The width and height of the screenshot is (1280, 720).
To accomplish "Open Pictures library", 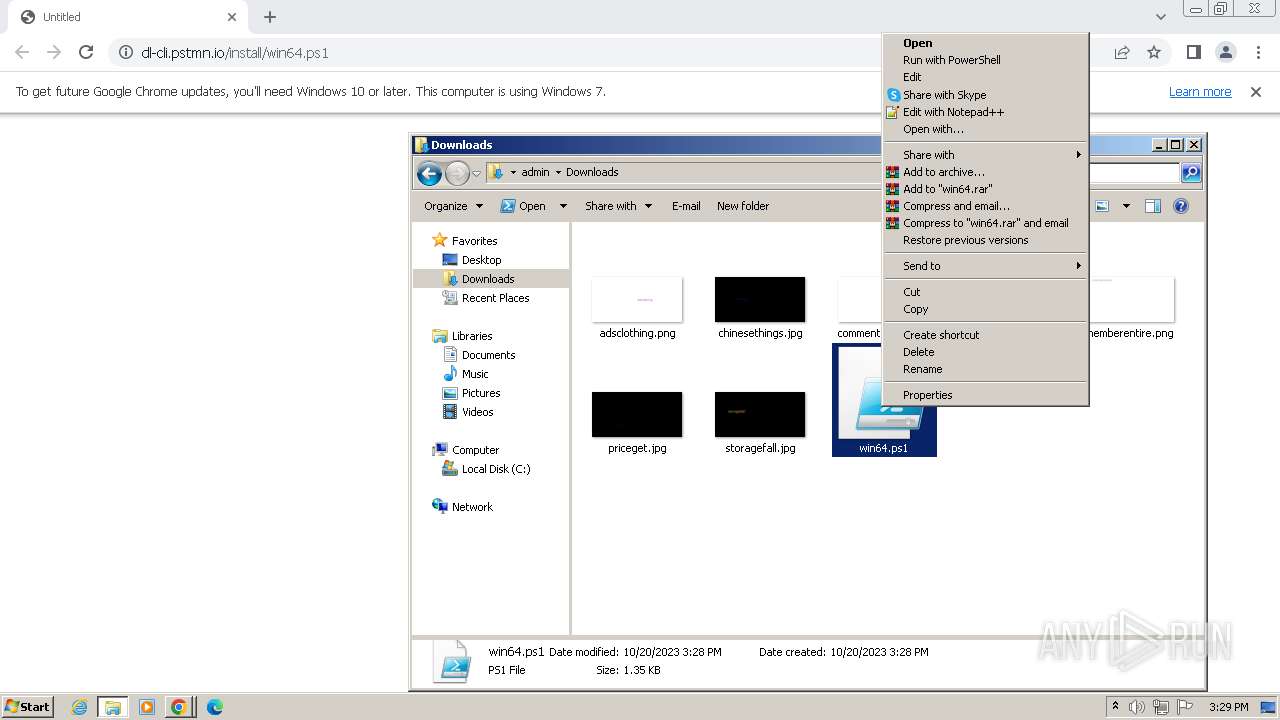I will 481,393.
